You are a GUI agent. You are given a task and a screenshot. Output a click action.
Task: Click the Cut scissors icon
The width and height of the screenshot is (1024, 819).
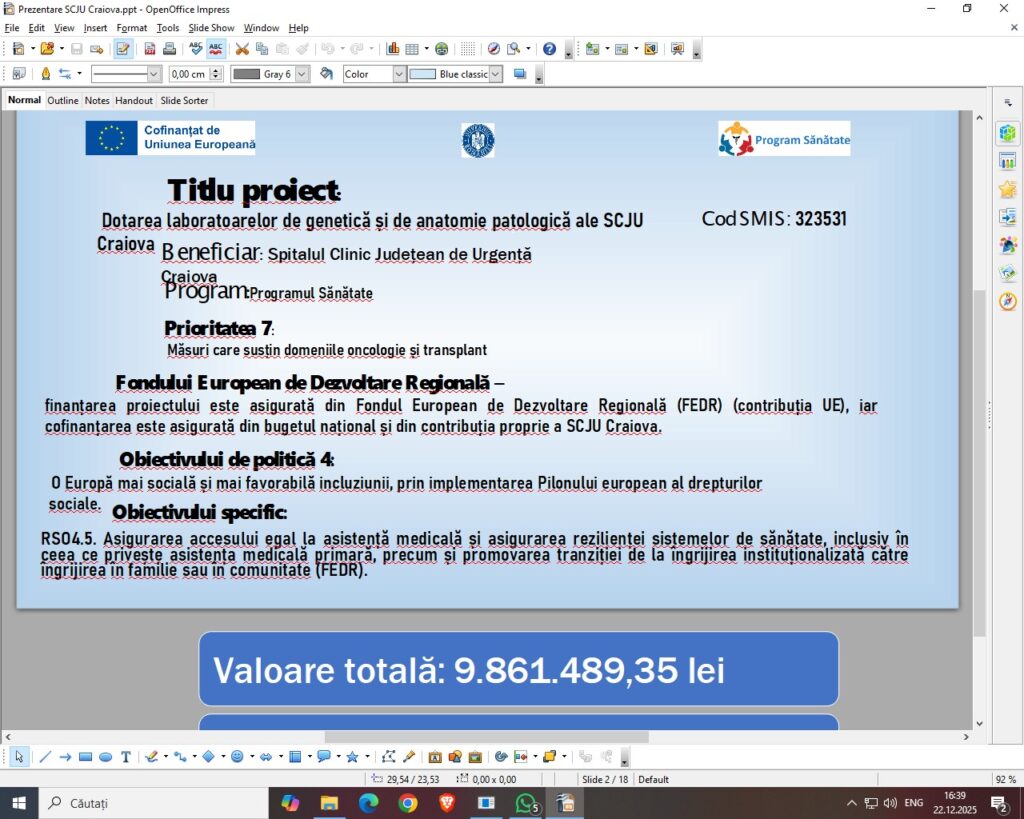pos(241,48)
